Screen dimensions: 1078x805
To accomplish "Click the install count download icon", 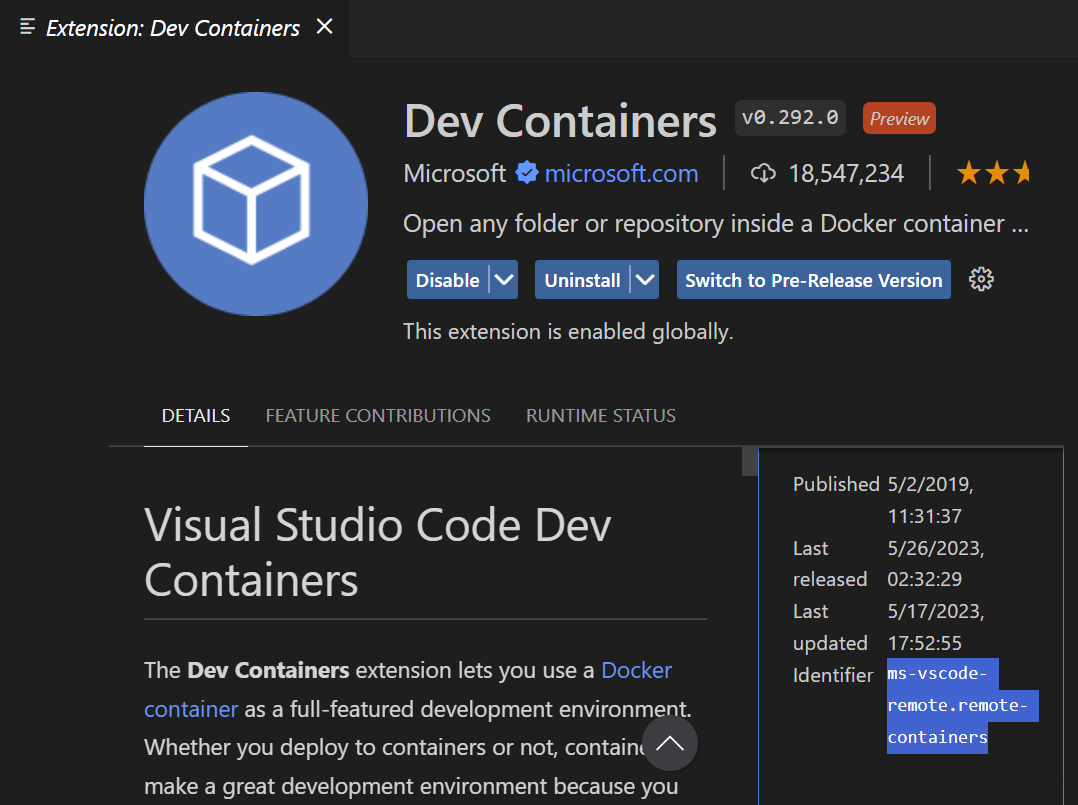I will [x=763, y=173].
